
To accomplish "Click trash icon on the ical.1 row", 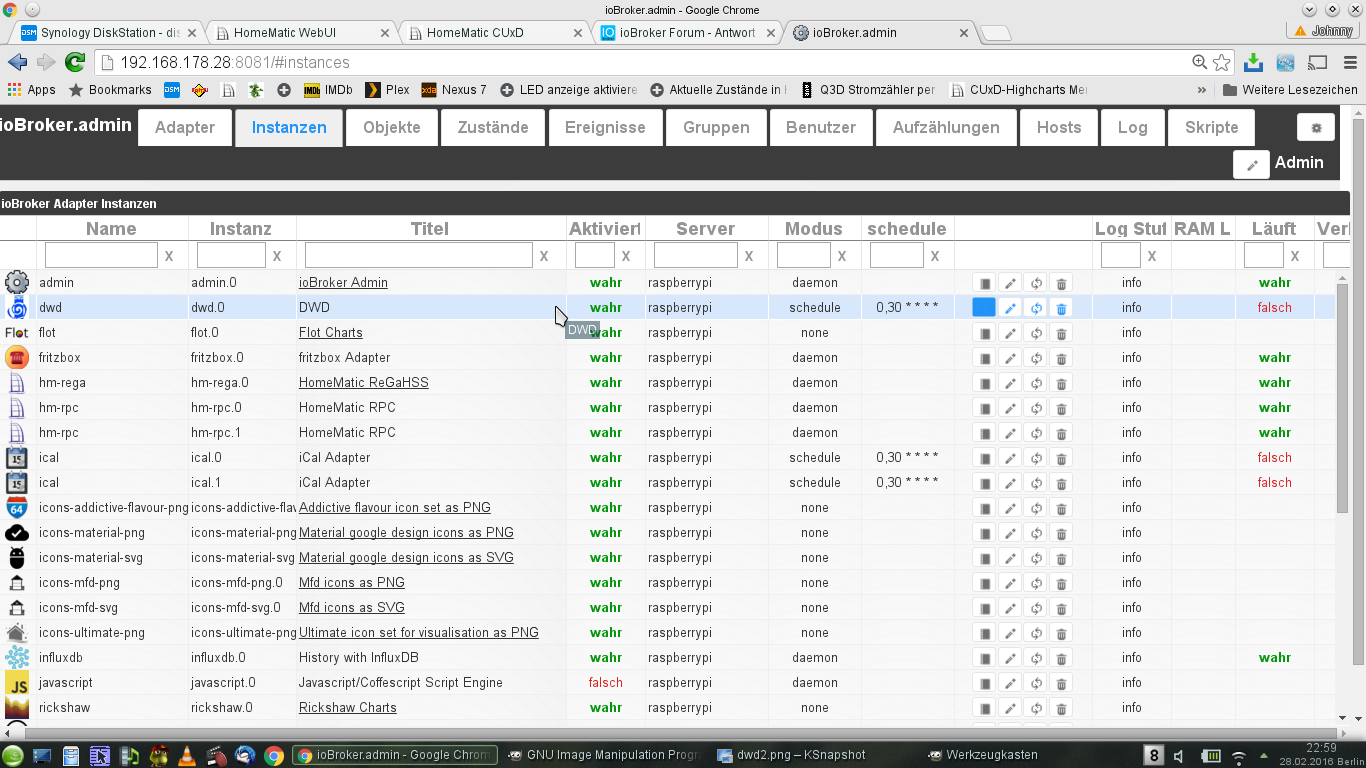I will (1062, 483).
